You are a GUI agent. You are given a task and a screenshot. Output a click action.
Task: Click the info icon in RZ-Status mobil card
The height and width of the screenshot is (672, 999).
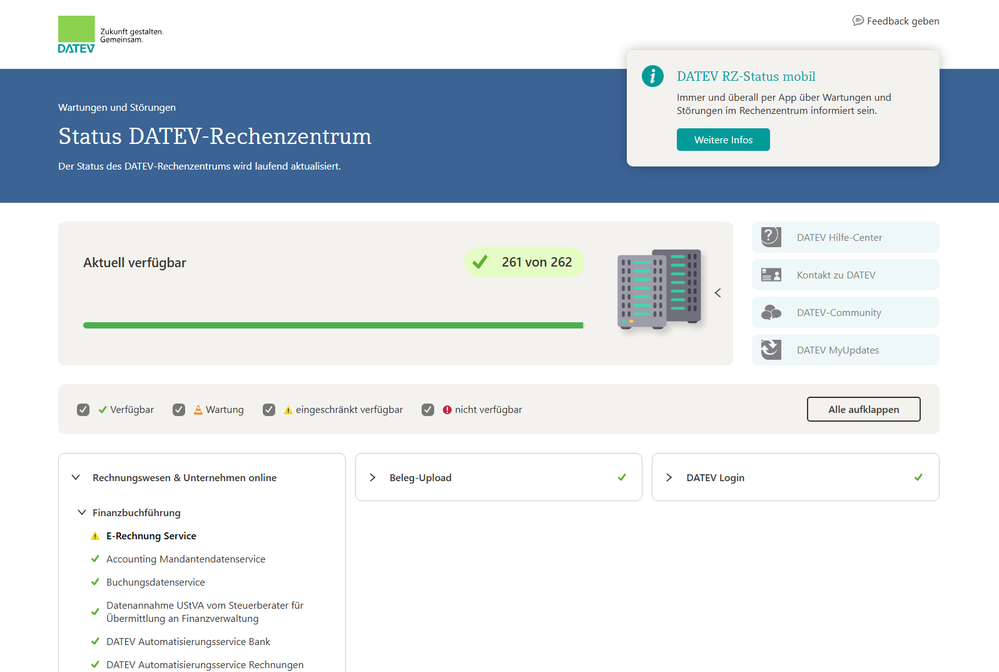652,76
